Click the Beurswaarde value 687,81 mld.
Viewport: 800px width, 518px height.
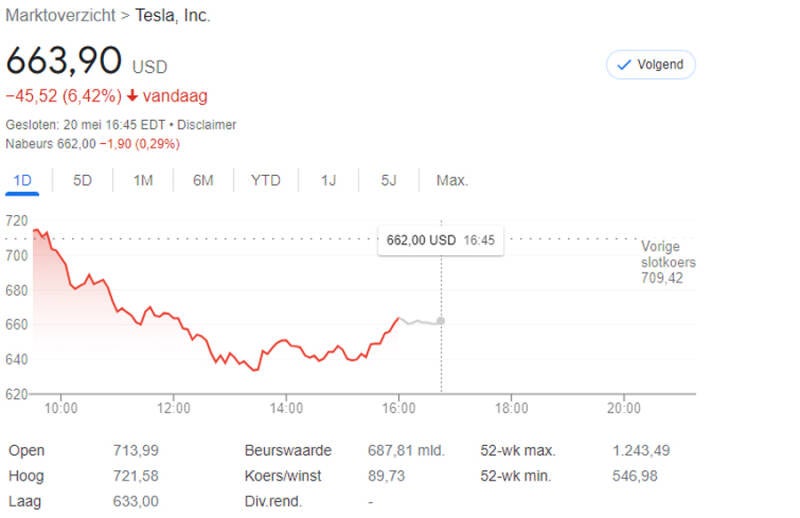[406, 451]
